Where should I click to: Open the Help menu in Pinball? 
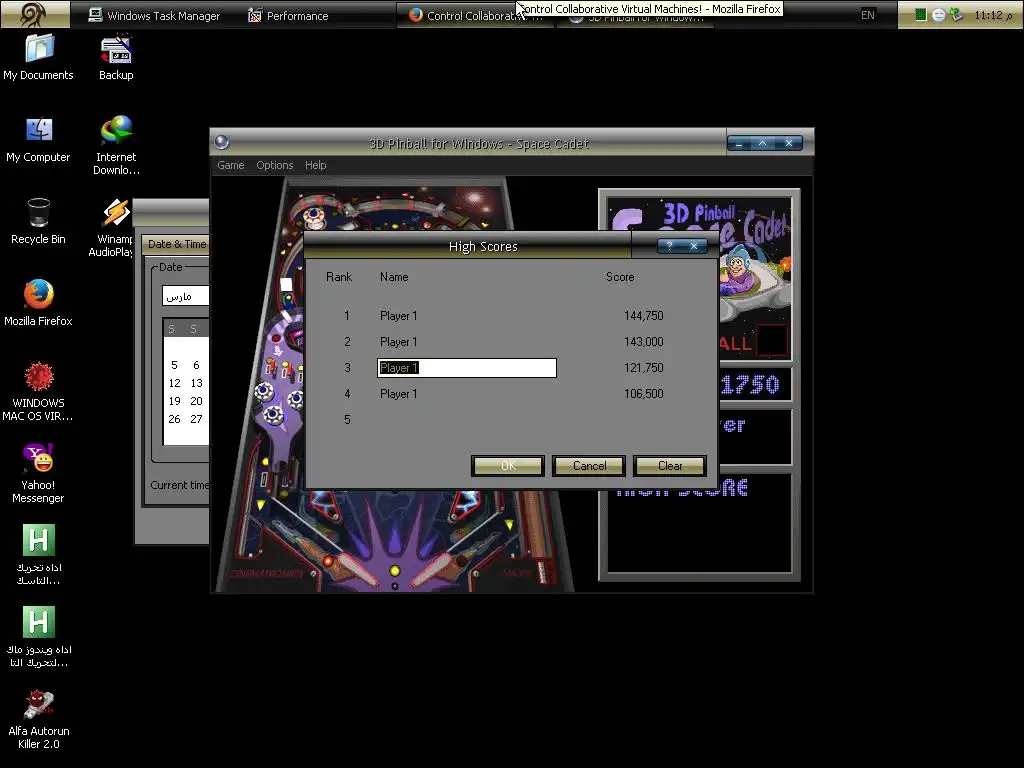[315, 165]
